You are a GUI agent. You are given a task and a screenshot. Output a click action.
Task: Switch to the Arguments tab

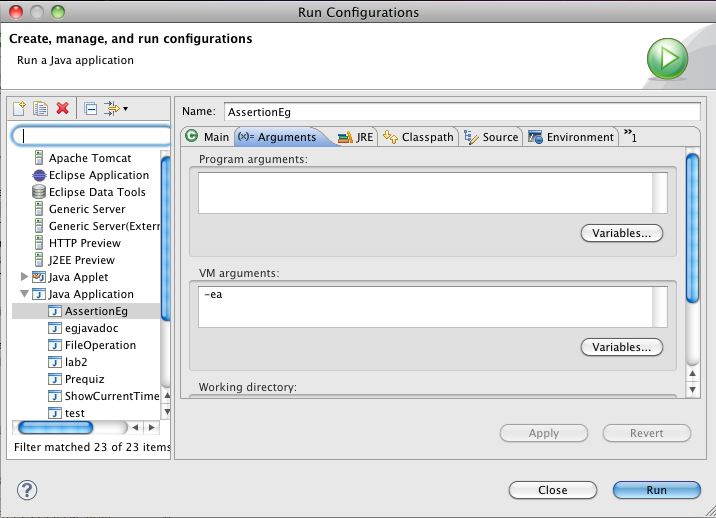point(283,137)
